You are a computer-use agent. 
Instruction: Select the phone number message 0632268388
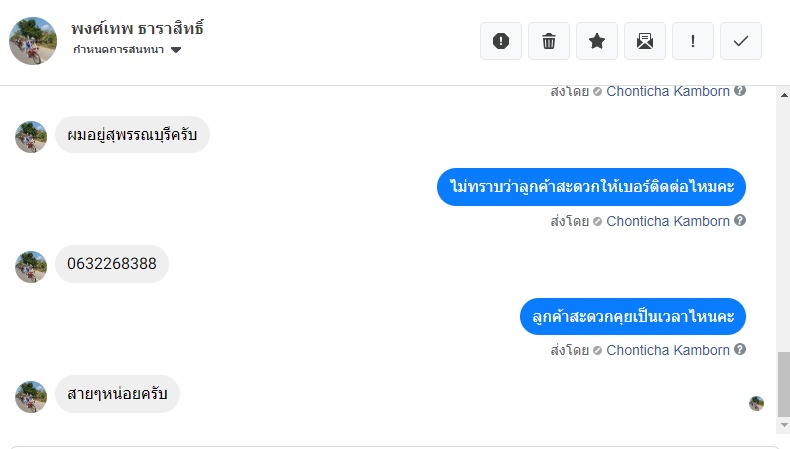coord(112,264)
